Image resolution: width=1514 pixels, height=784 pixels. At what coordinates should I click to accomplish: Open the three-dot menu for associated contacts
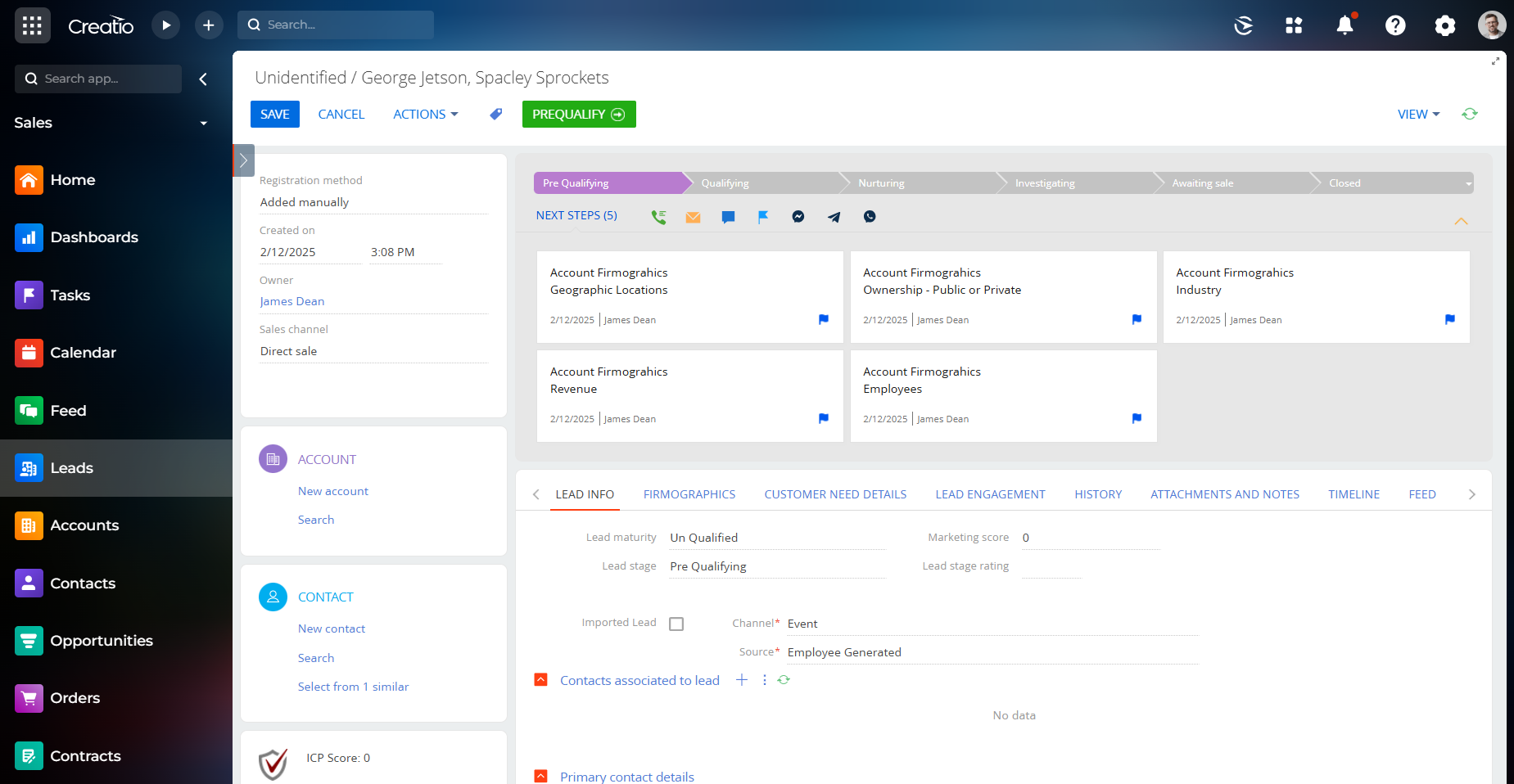click(x=765, y=680)
